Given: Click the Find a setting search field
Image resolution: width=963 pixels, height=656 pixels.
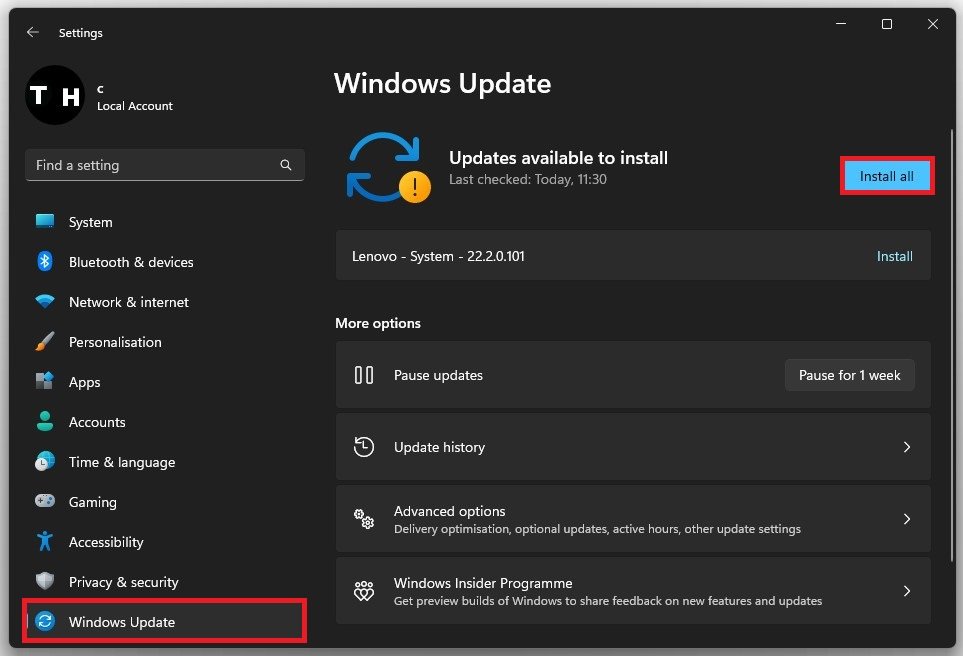Looking at the screenshot, I should (x=150, y=165).
